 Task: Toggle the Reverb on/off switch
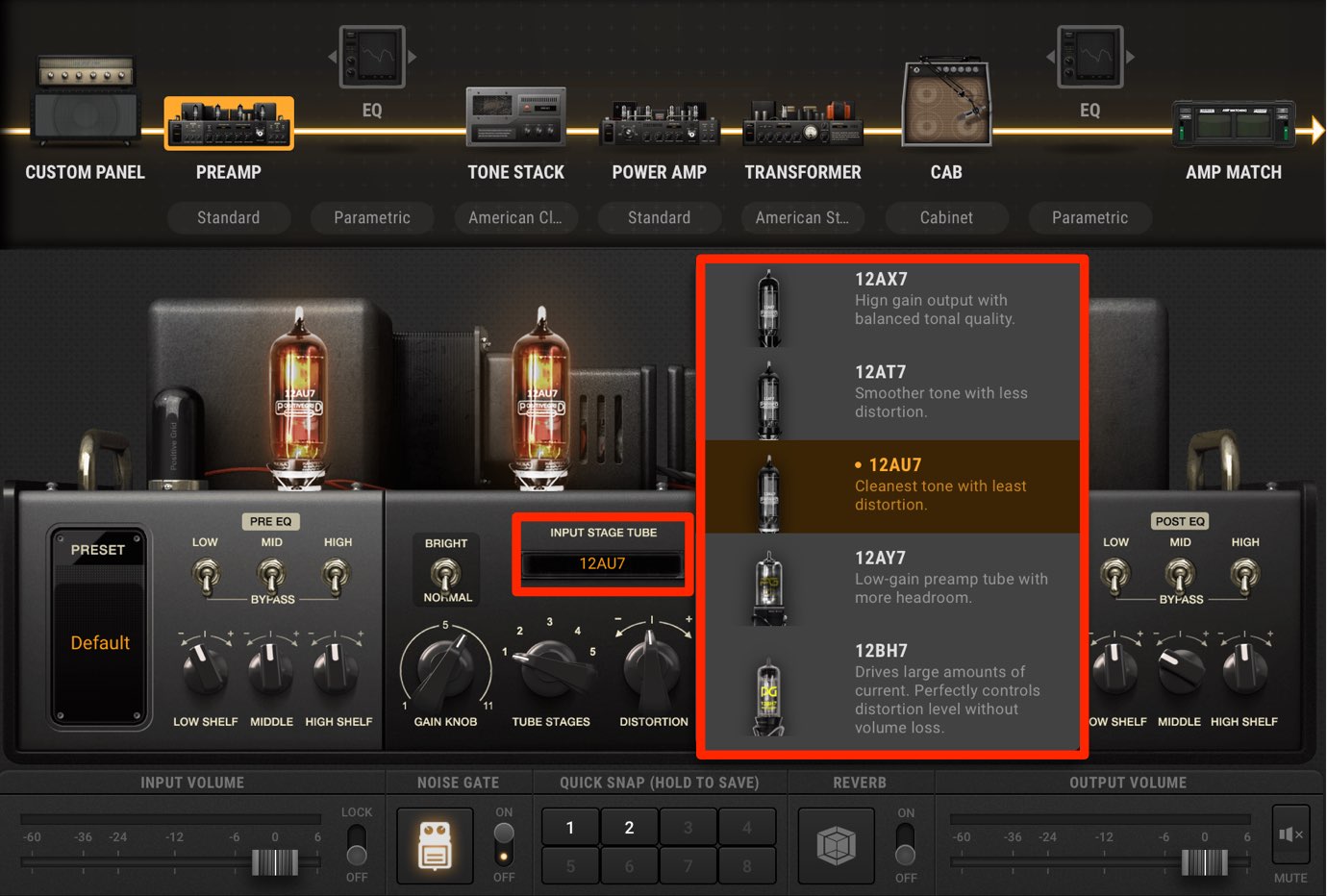click(905, 844)
